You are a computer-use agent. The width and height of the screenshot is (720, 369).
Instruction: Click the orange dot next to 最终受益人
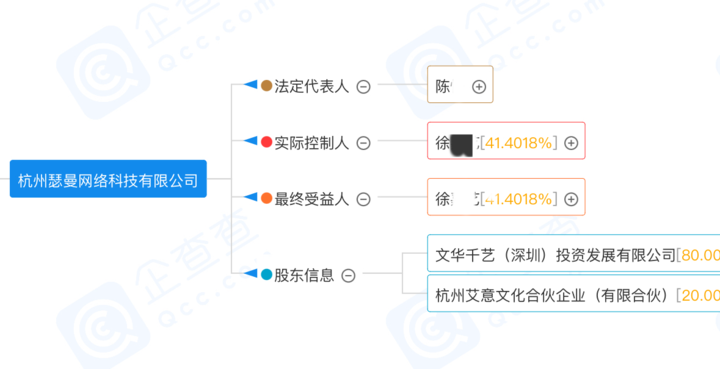coord(267,198)
